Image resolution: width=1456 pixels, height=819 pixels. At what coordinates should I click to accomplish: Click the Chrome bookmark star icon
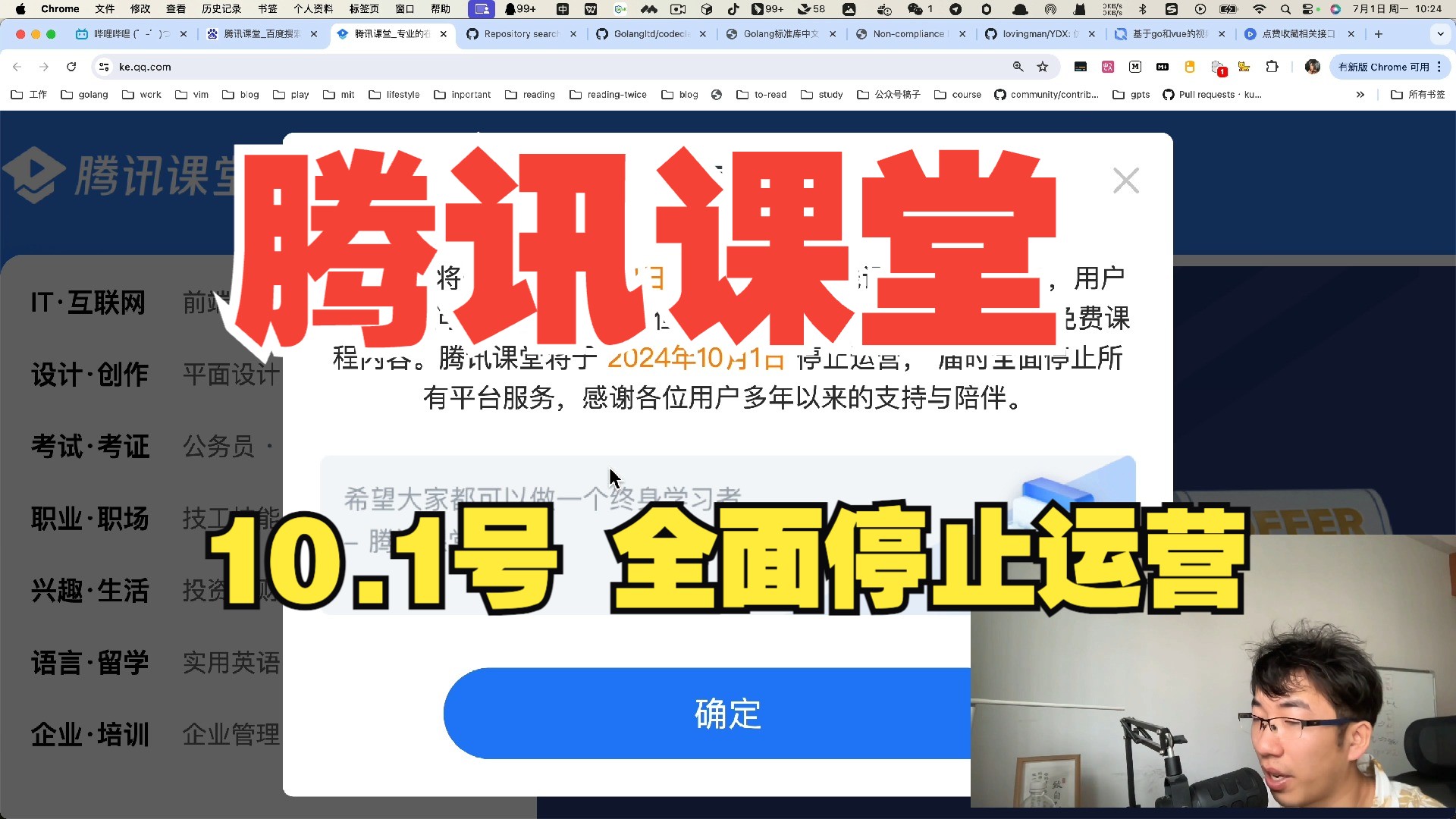[x=1044, y=67]
